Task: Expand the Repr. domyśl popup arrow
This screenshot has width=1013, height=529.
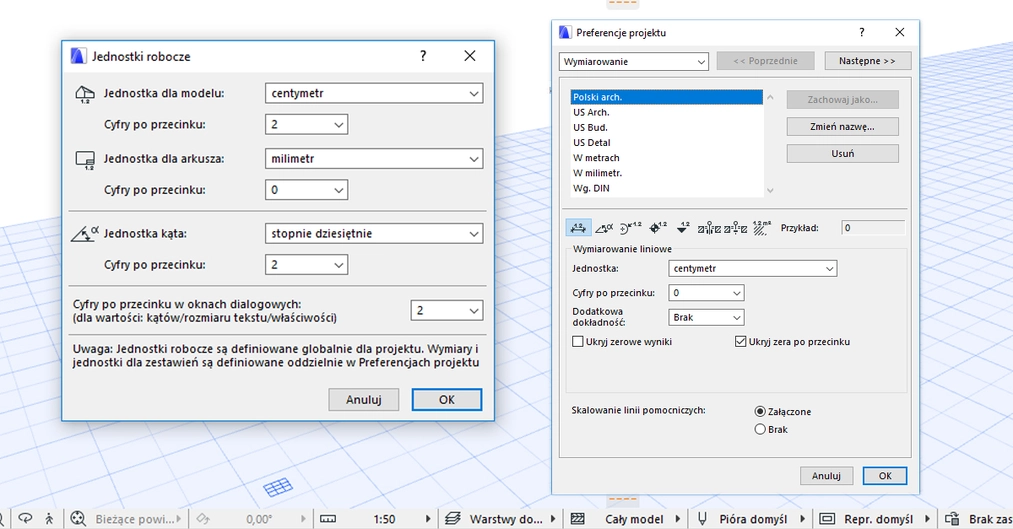Action: [x=927, y=519]
